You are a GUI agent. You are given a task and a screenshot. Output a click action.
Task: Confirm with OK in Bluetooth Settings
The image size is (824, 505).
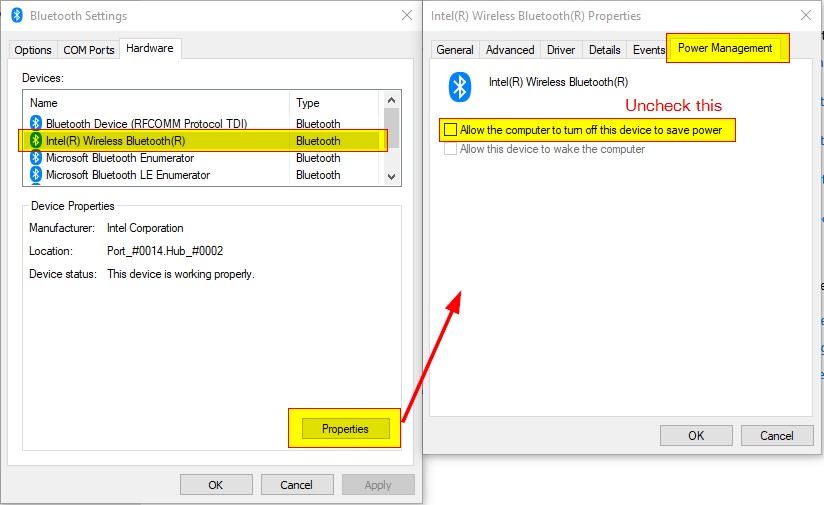tap(216, 485)
